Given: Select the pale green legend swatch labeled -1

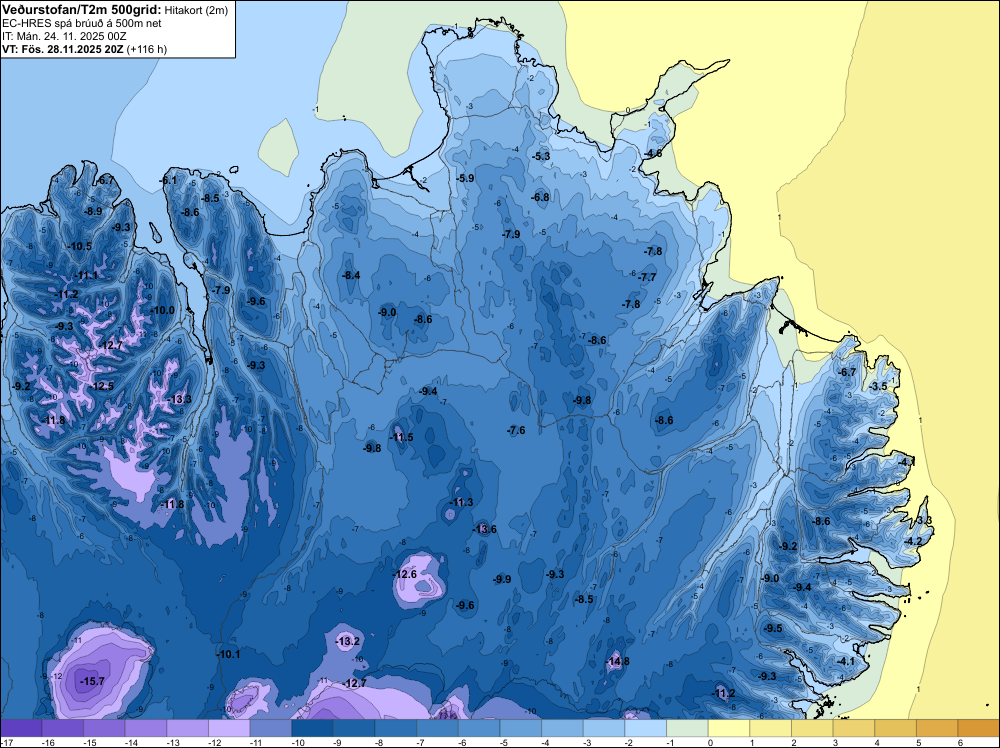Looking at the screenshot, I should [687, 728].
